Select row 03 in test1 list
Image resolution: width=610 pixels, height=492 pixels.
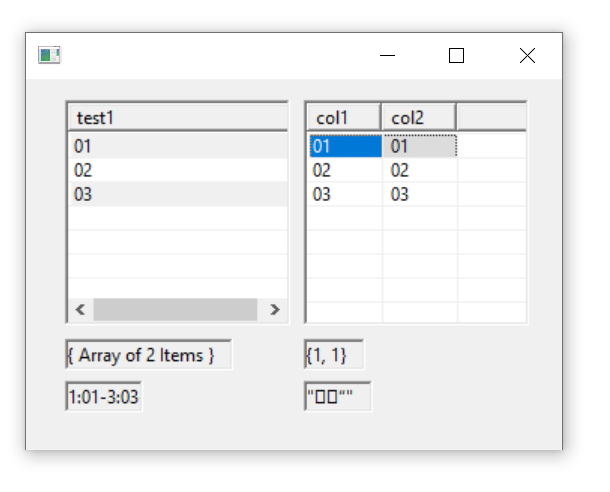[x=176, y=194]
